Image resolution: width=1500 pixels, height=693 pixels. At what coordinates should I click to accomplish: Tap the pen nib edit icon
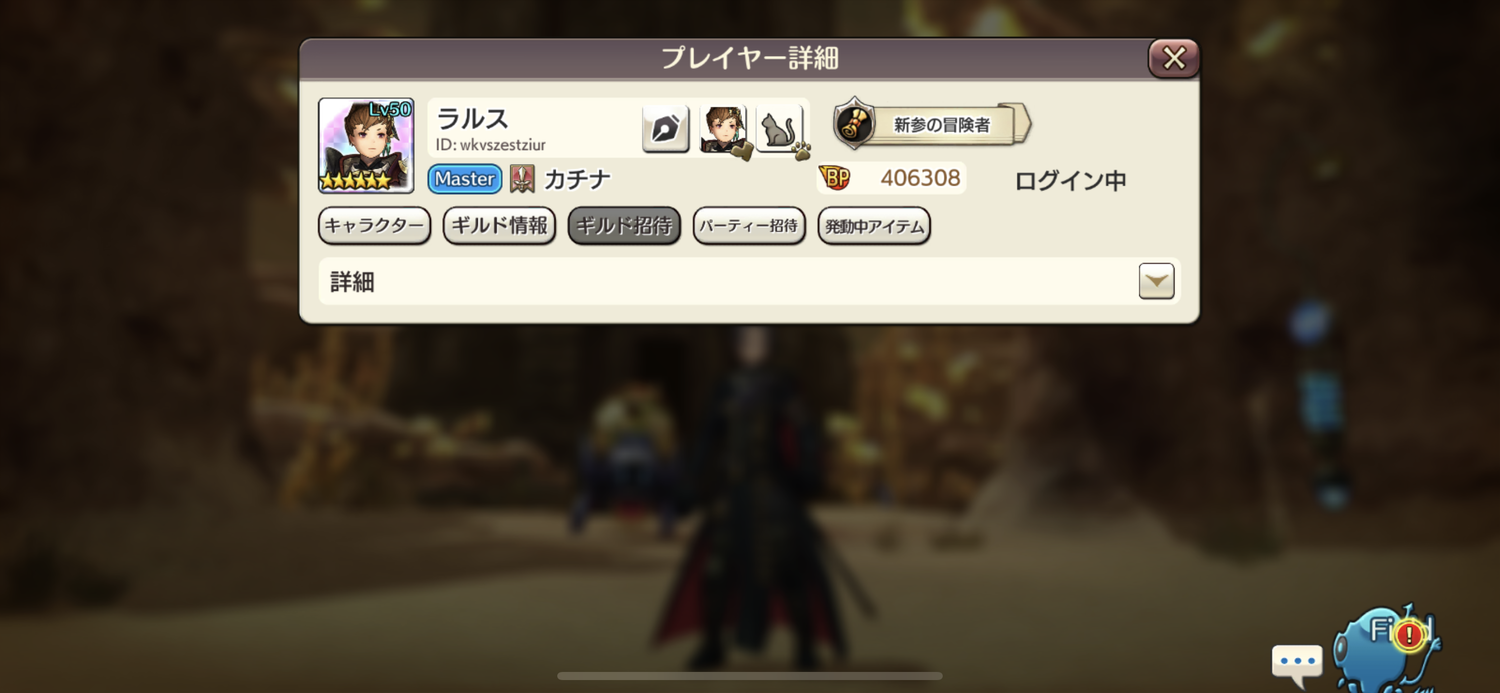[x=666, y=129]
